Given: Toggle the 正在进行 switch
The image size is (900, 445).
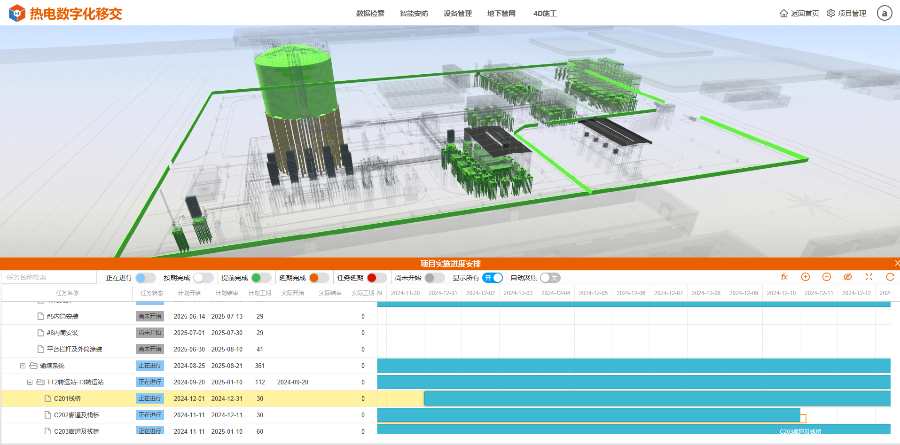Looking at the screenshot, I should pyautogui.click(x=145, y=277).
